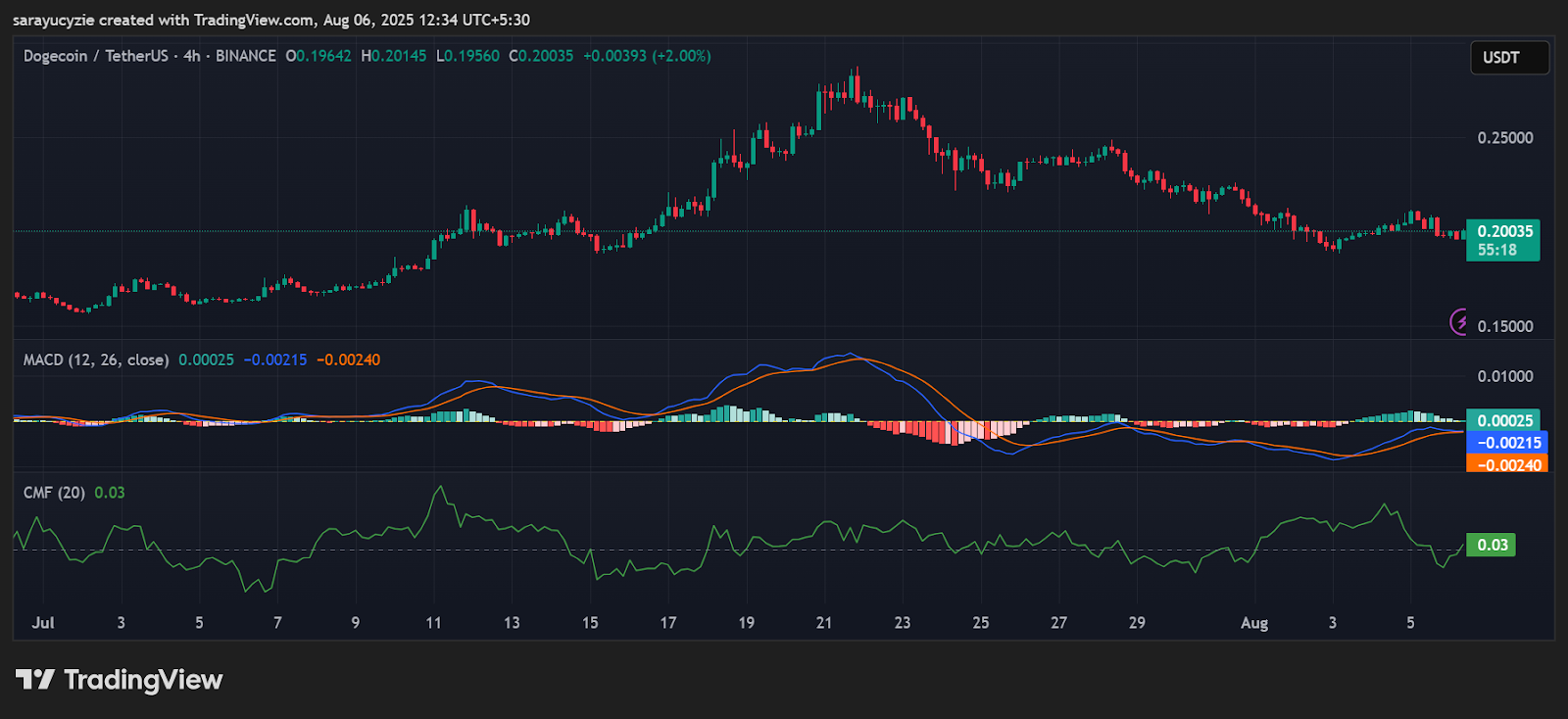Screen dimensions: 1568x719
Task: Click the TradingView logo icon
Action: [35, 679]
